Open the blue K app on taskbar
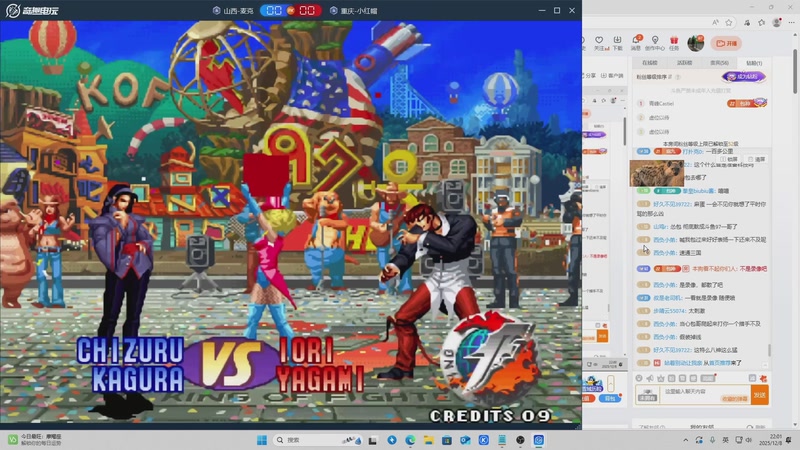Viewport: 800px width, 450px height. pyautogui.click(x=484, y=440)
